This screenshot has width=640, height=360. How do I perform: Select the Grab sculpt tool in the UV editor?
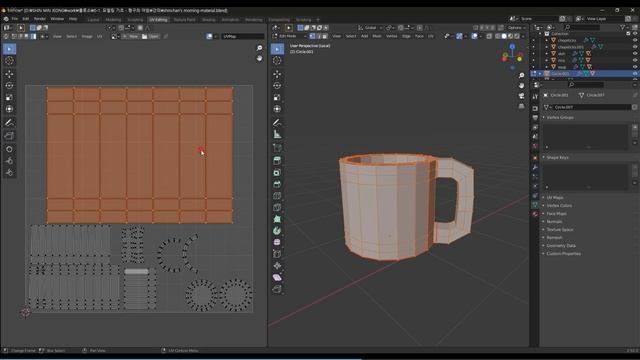(9, 149)
